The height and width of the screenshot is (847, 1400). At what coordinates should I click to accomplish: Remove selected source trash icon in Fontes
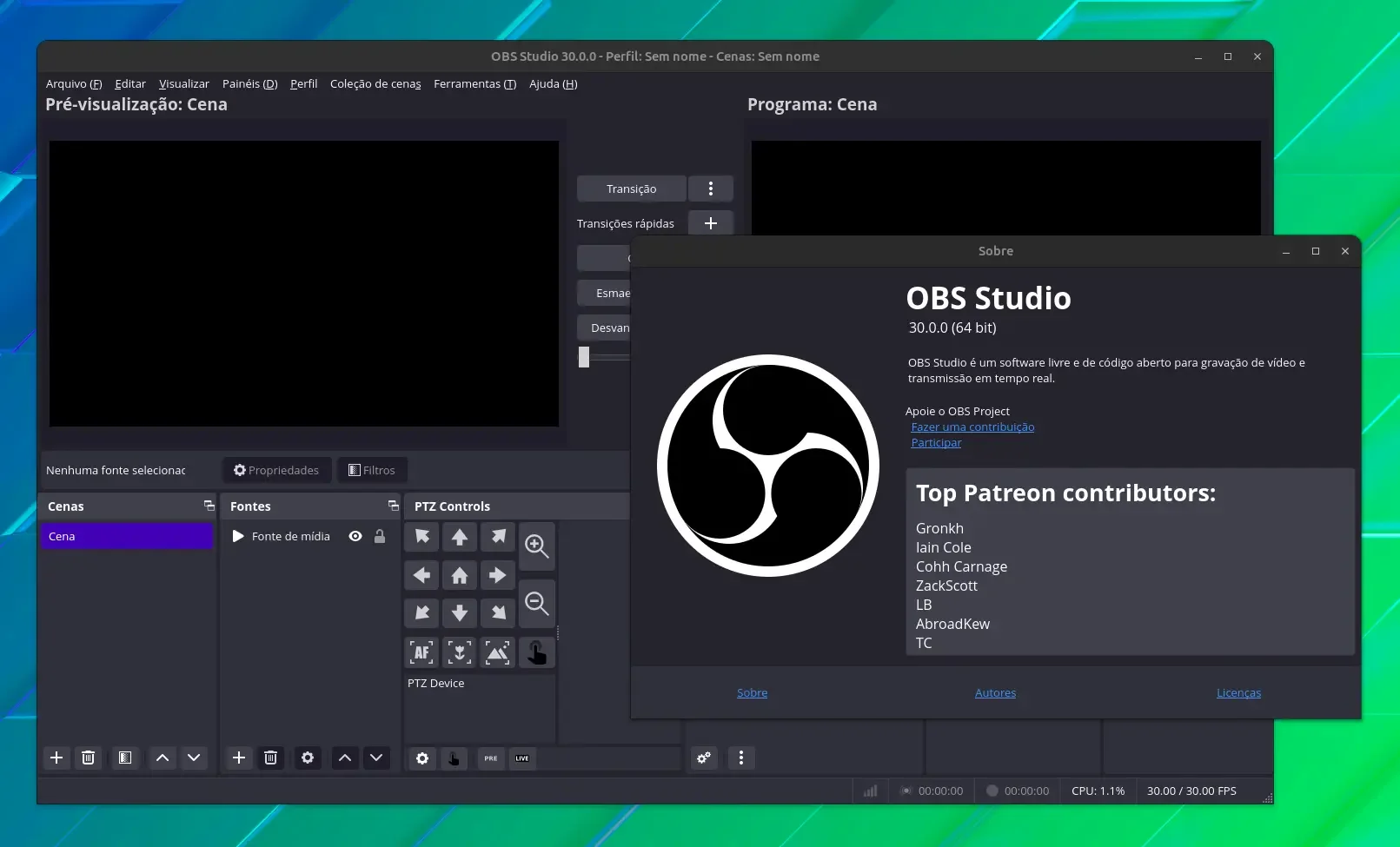[270, 758]
